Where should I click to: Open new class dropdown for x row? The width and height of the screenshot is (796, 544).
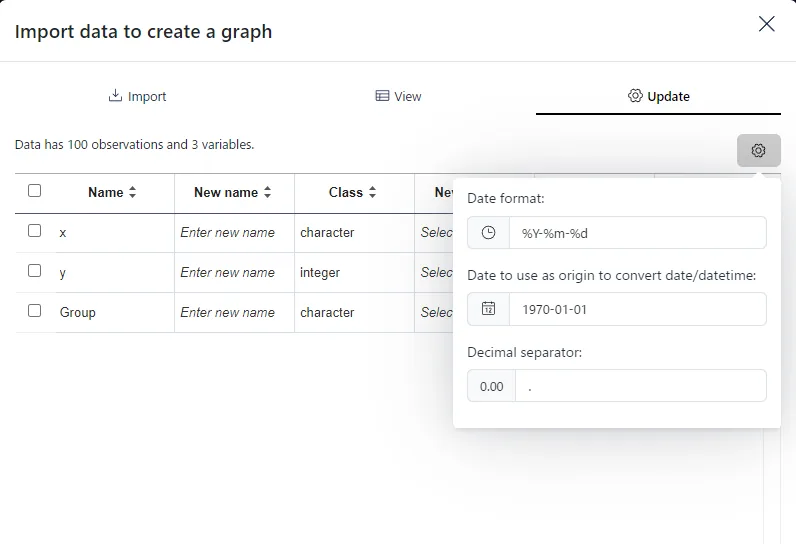(x=436, y=232)
